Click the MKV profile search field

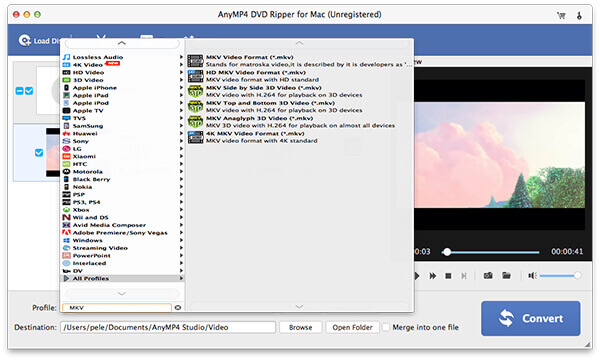pyautogui.click(x=117, y=308)
